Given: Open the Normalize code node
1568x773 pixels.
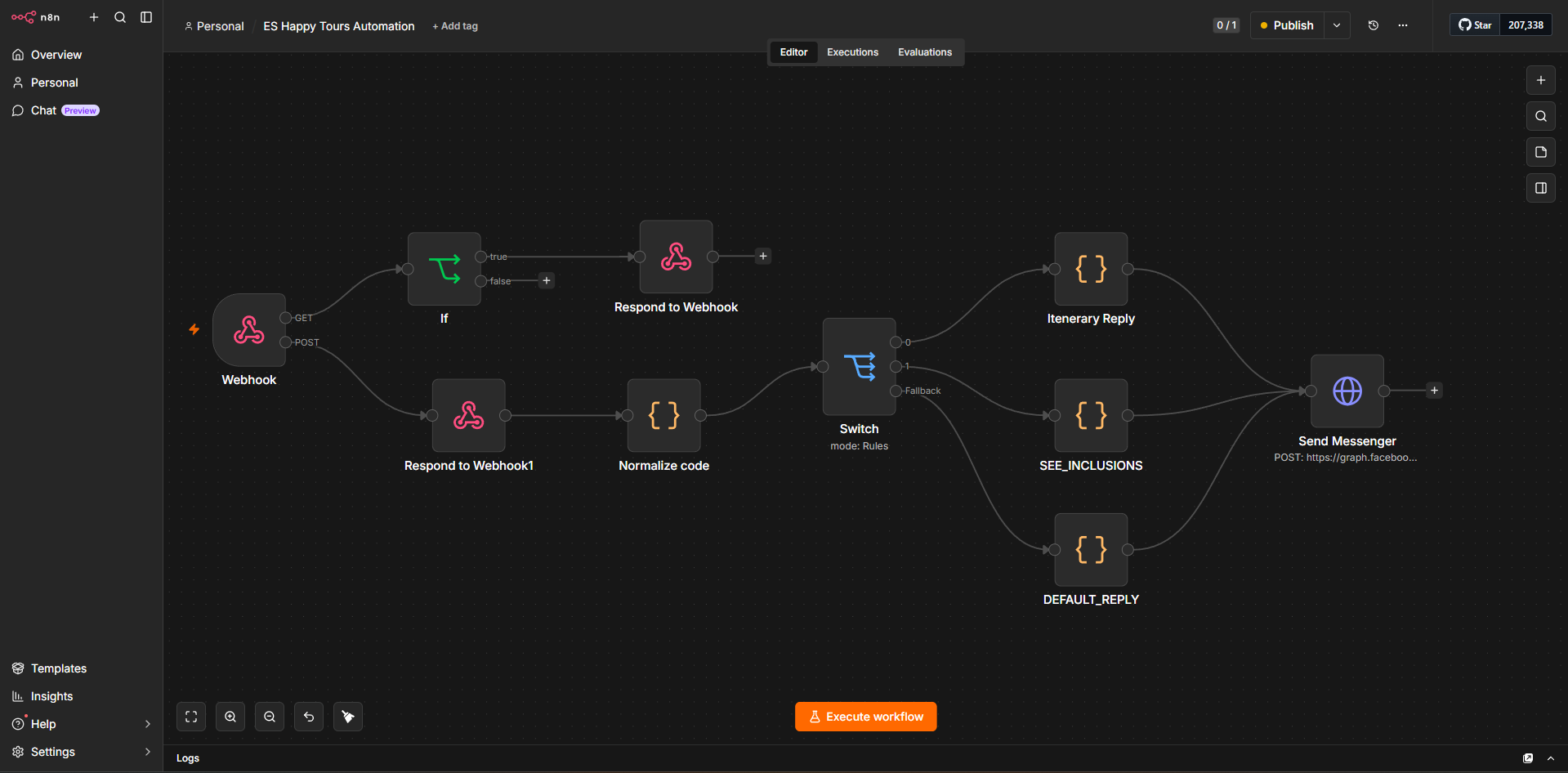Looking at the screenshot, I should point(663,415).
